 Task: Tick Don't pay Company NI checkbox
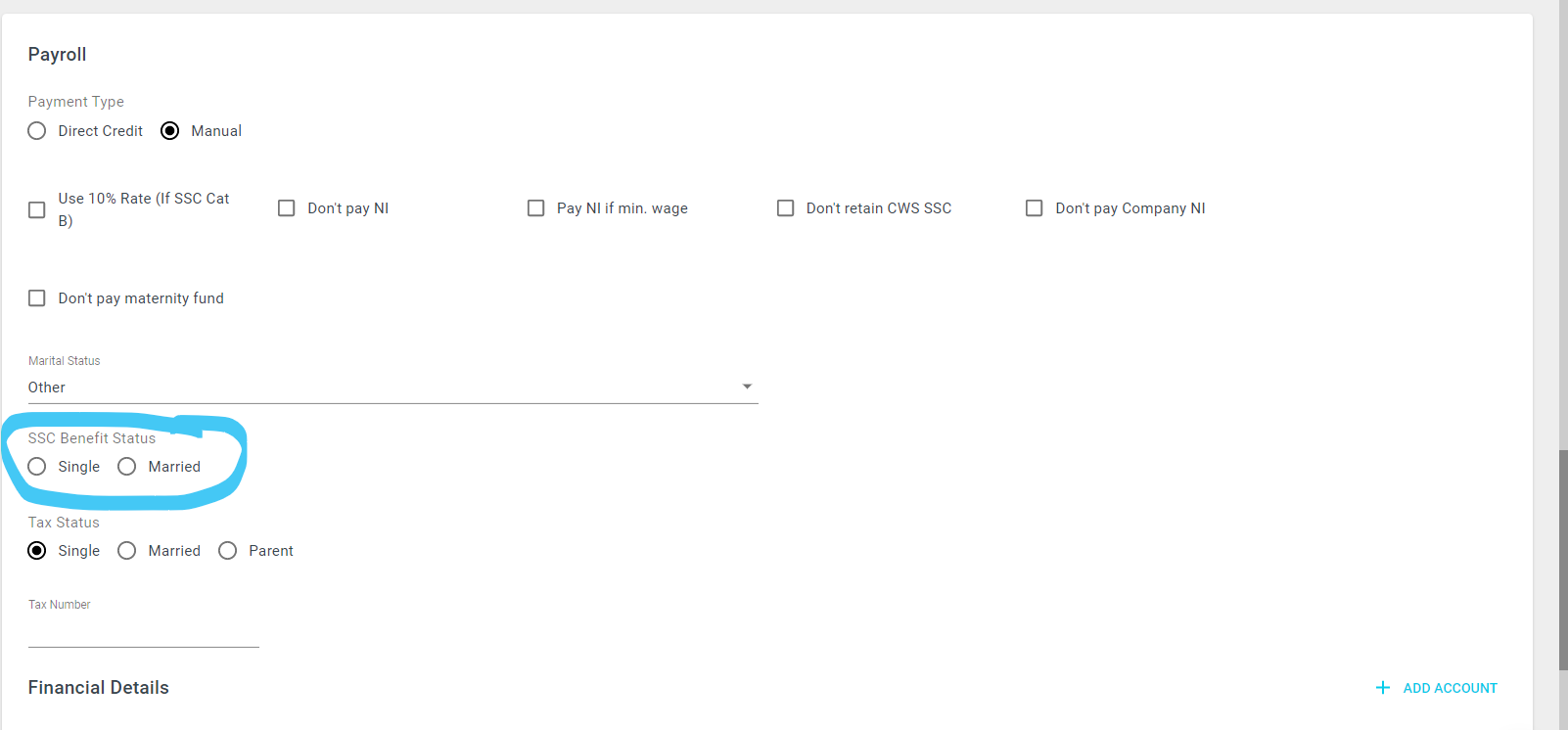(1034, 208)
